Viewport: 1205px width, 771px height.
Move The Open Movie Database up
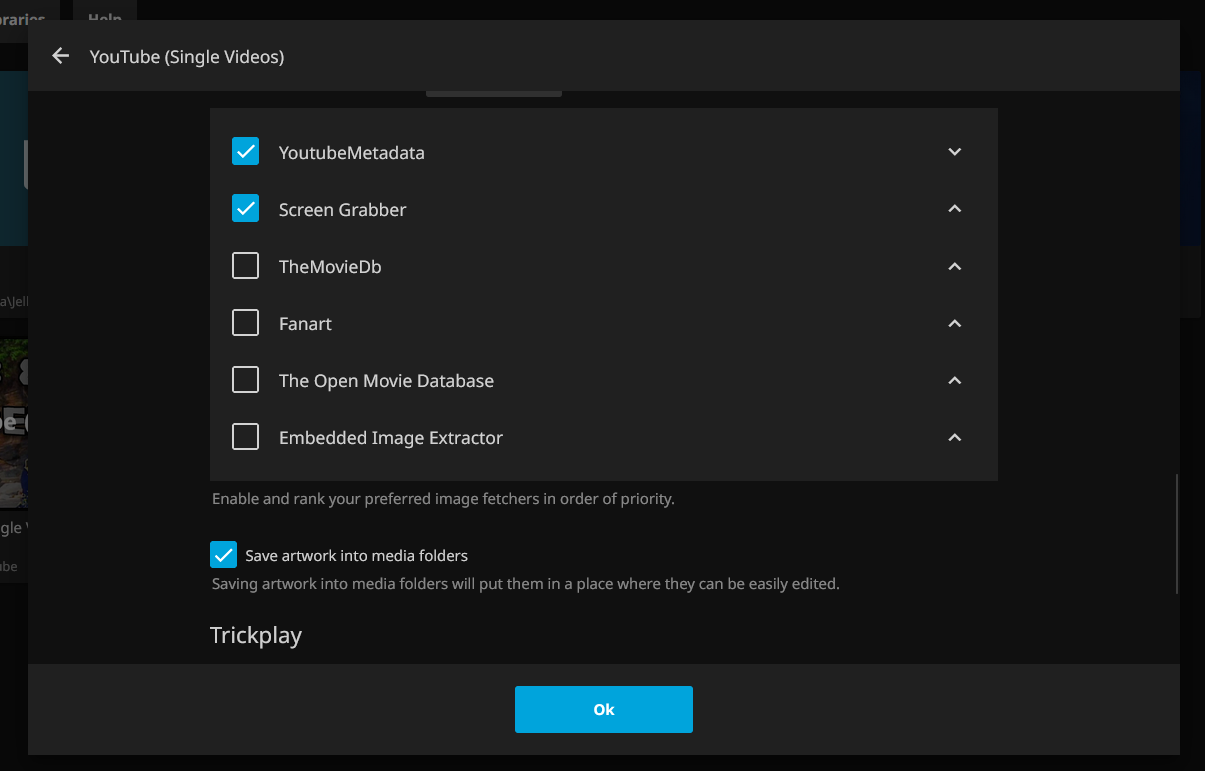tap(954, 381)
